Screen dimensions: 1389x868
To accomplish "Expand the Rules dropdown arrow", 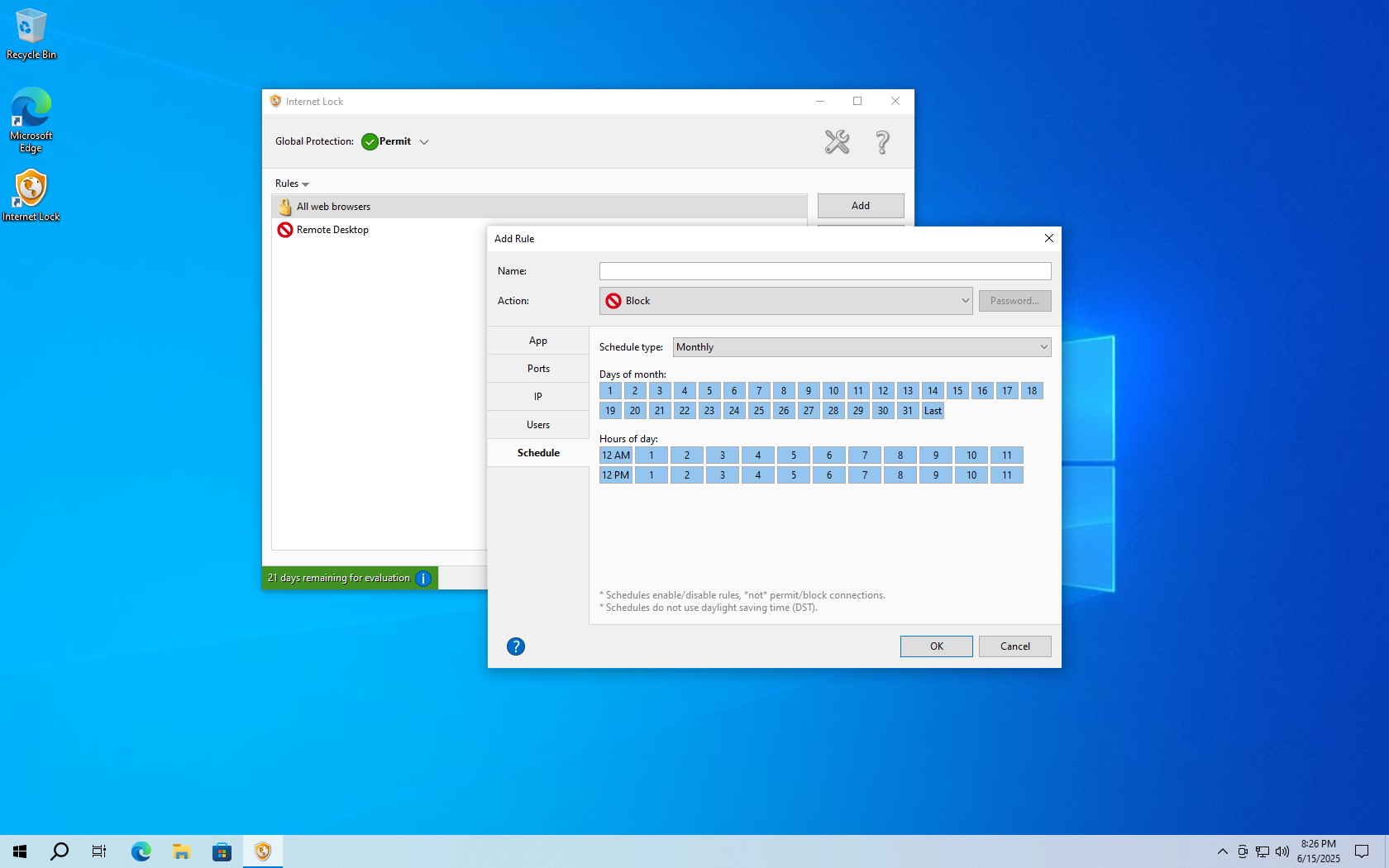I will (305, 184).
